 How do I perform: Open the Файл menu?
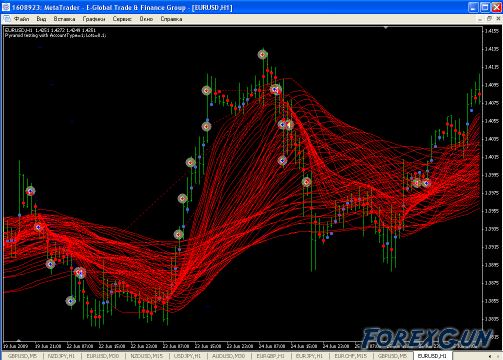[21, 19]
